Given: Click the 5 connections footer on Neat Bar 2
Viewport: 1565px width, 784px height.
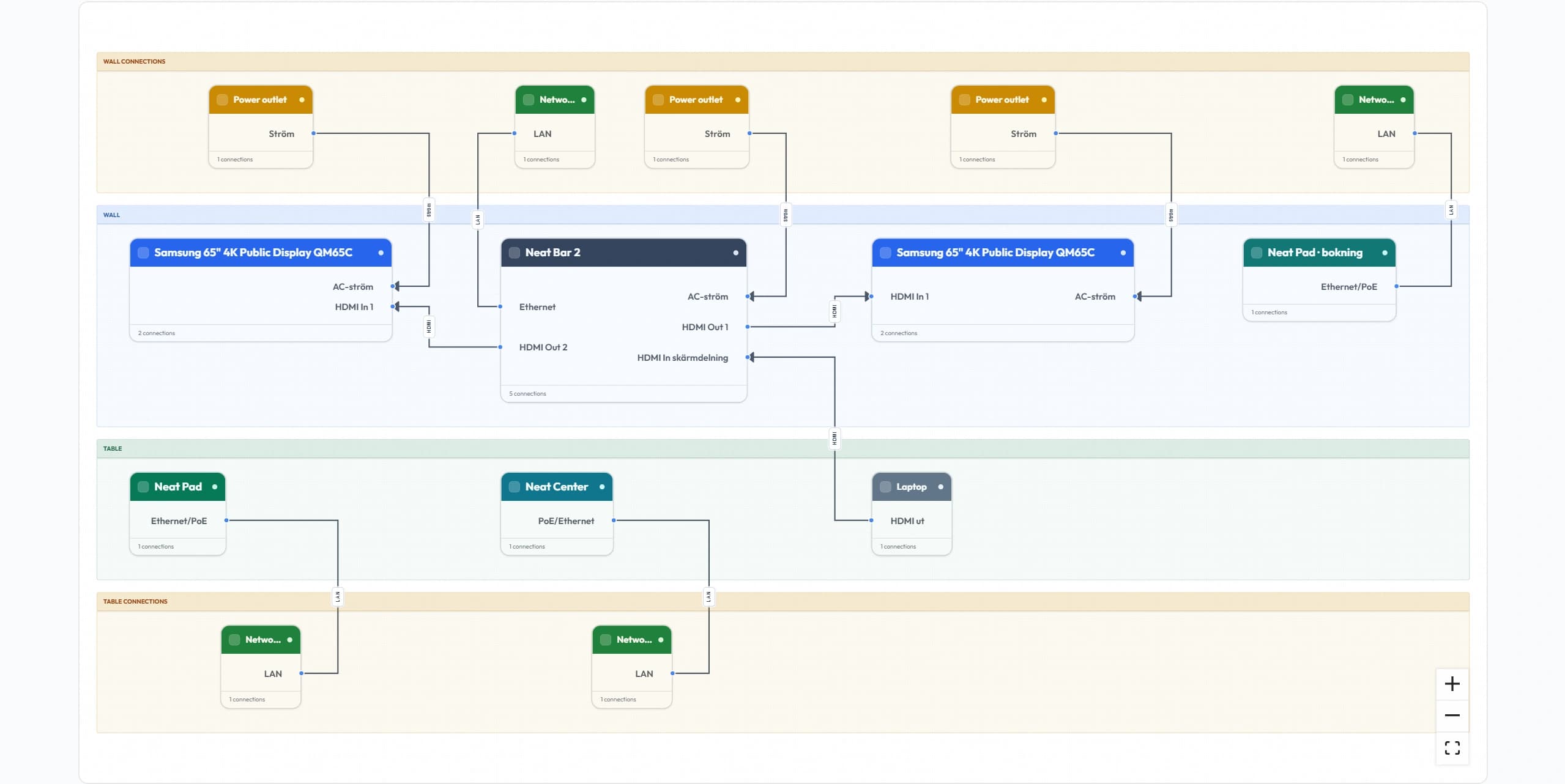Looking at the screenshot, I should (623, 394).
